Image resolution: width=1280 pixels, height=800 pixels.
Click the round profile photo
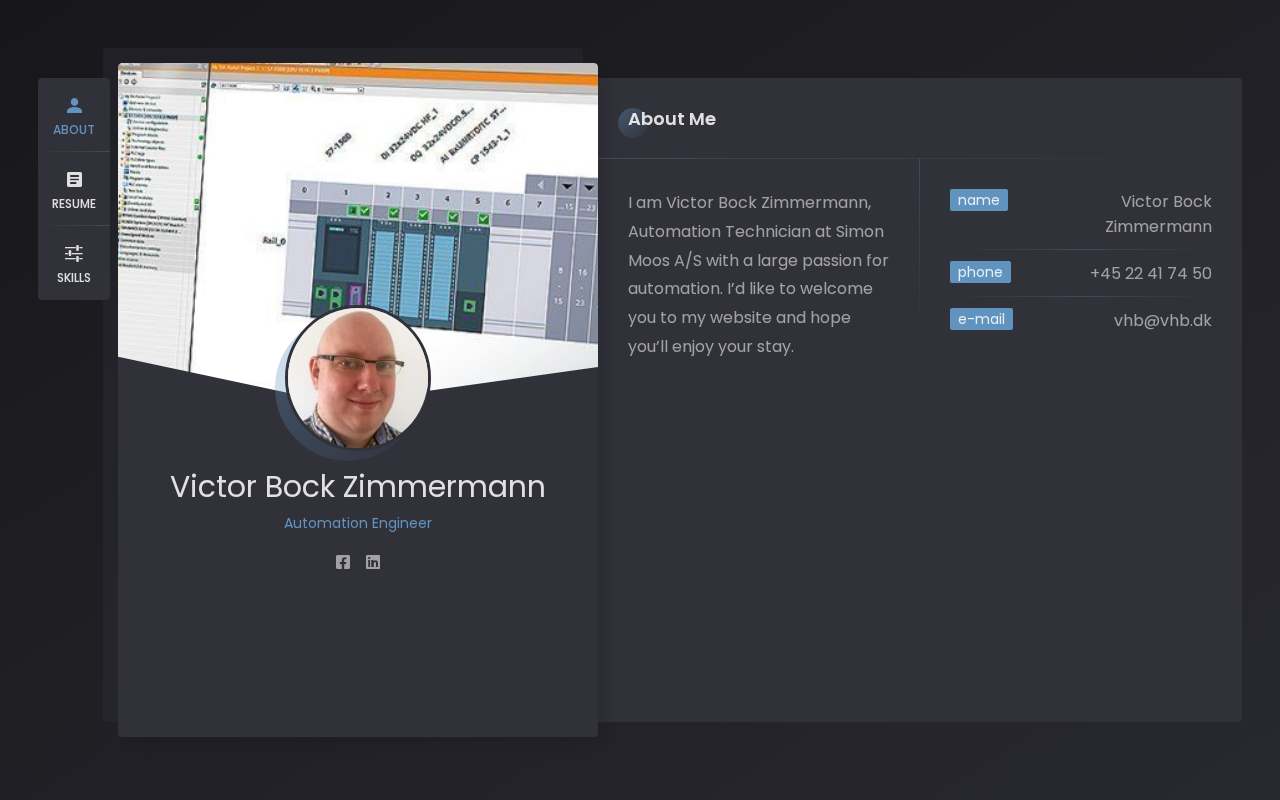358,378
